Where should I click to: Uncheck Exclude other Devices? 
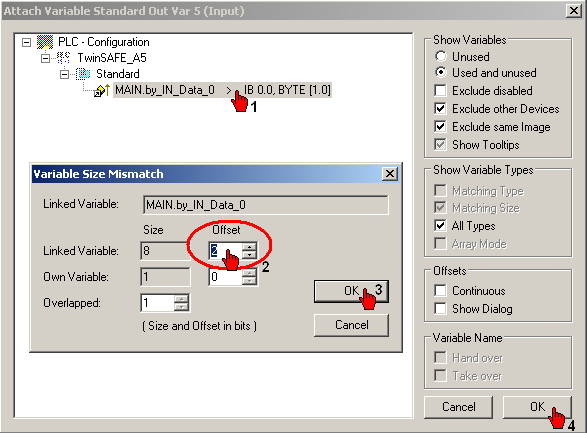440,109
